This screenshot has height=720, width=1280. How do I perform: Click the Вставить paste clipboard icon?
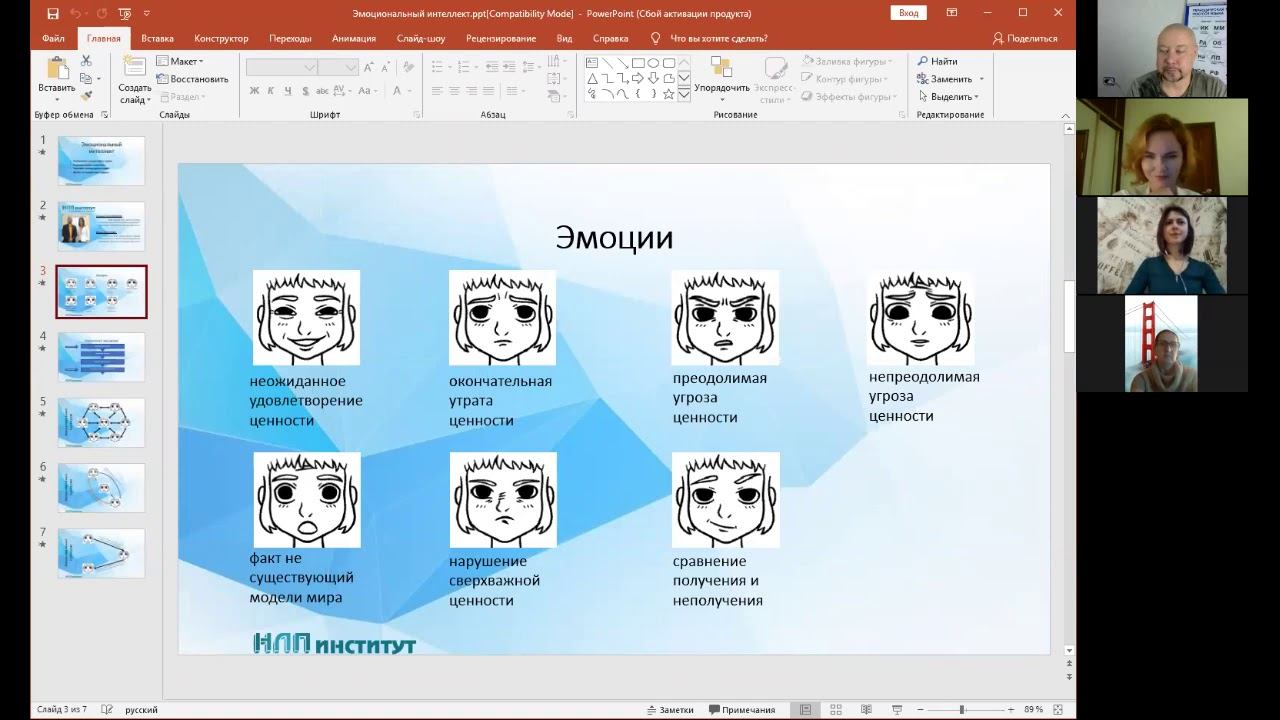[57, 68]
